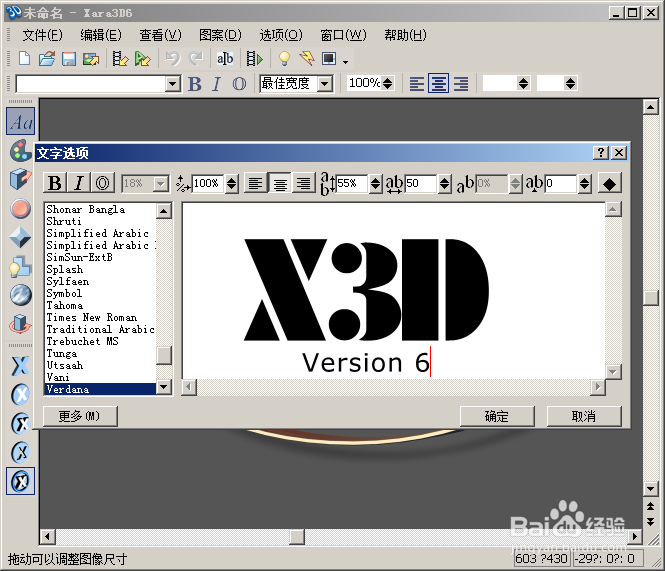Adjust the tracking spinner showing 50
665x571 pixels.
point(444,184)
